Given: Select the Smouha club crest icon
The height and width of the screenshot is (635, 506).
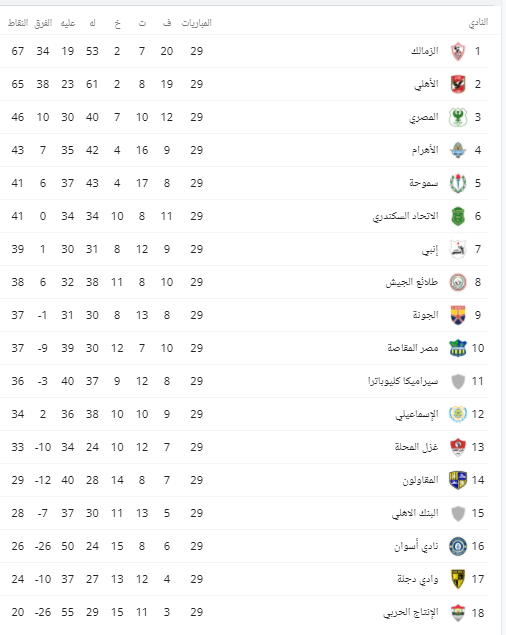Looking at the screenshot, I should point(458,183).
